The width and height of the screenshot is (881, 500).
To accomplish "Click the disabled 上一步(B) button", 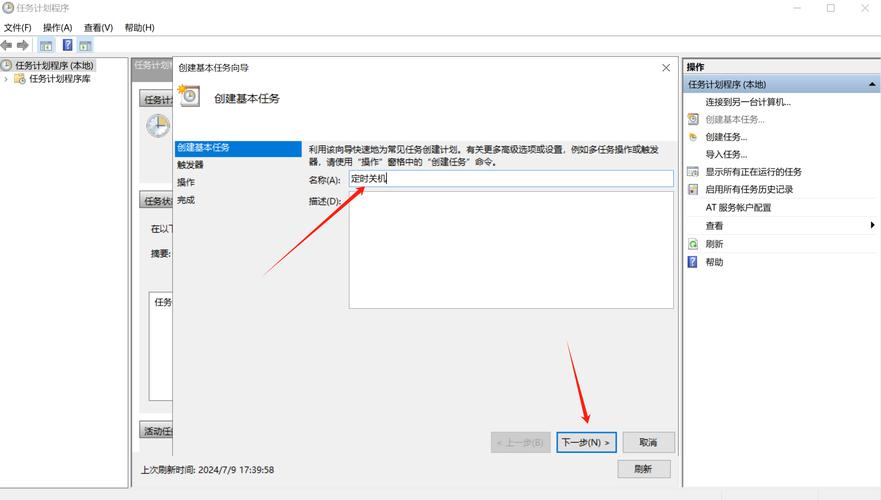I will click(x=520, y=442).
